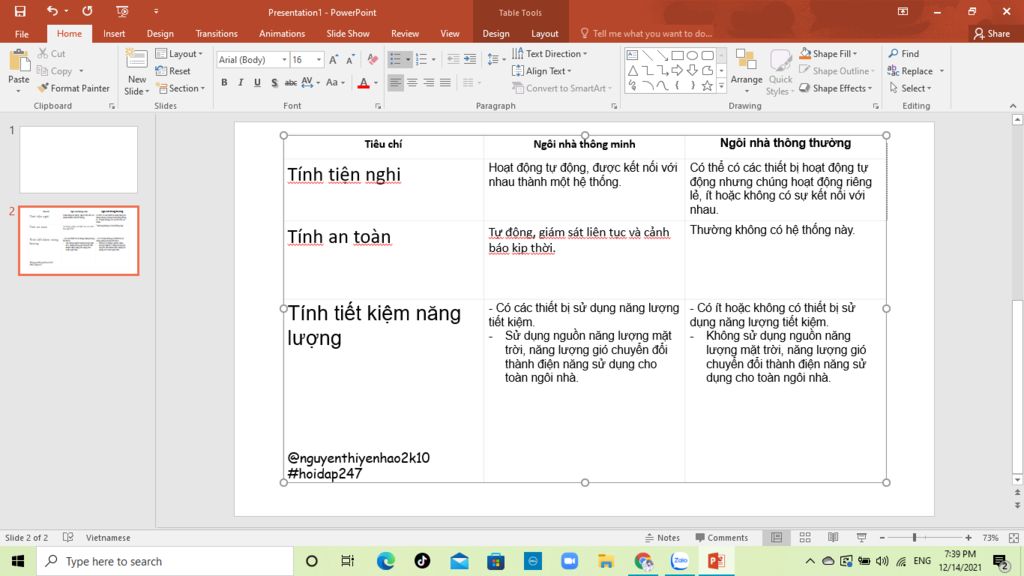Viewport: 1024px width, 576px height.
Task: Save the presentation from the quick access toolbar
Action: click(20, 11)
